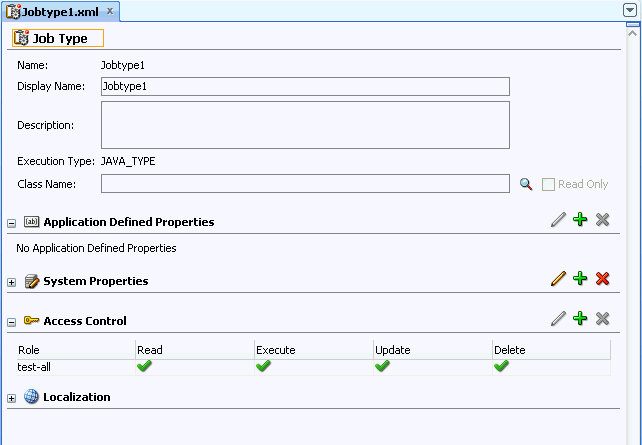Click the Localization globe icon
The height and width of the screenshot is (445, 642).
[31, 397]
